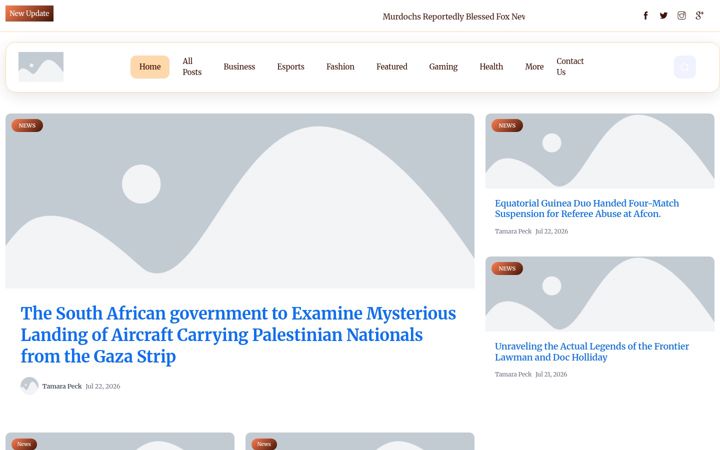This screenshot has width=720, height=450.
Task: Navigate to the Gaming section
Action: pyautogui.click(x=443, y=67)
